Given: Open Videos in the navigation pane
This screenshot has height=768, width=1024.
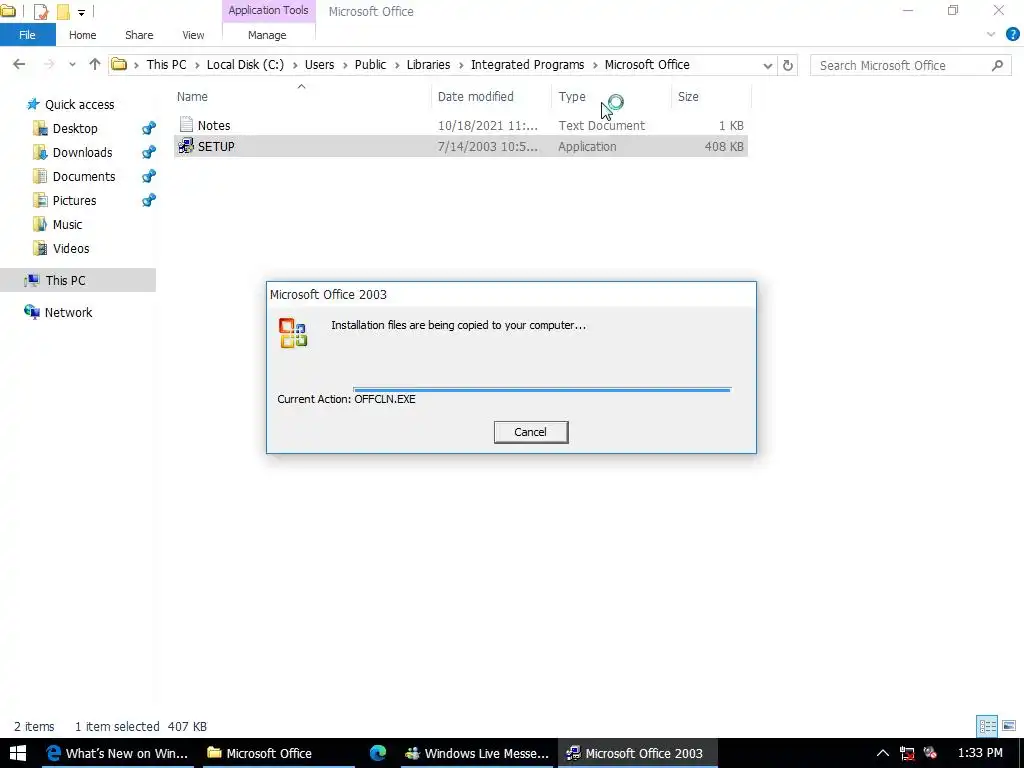Looking at the screenshot, I should click(x=71, y=249).
